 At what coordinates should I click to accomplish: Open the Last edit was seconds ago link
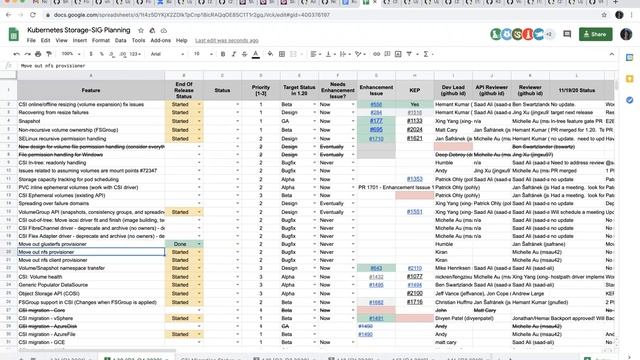[x=227, y=40]
